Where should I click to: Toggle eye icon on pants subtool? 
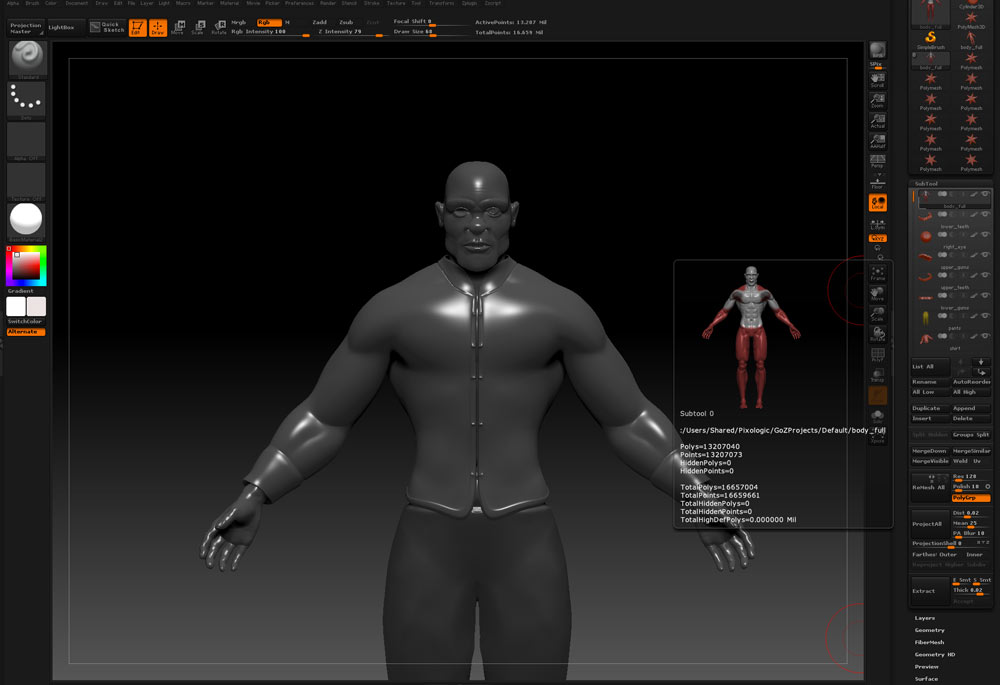[985, 316]
